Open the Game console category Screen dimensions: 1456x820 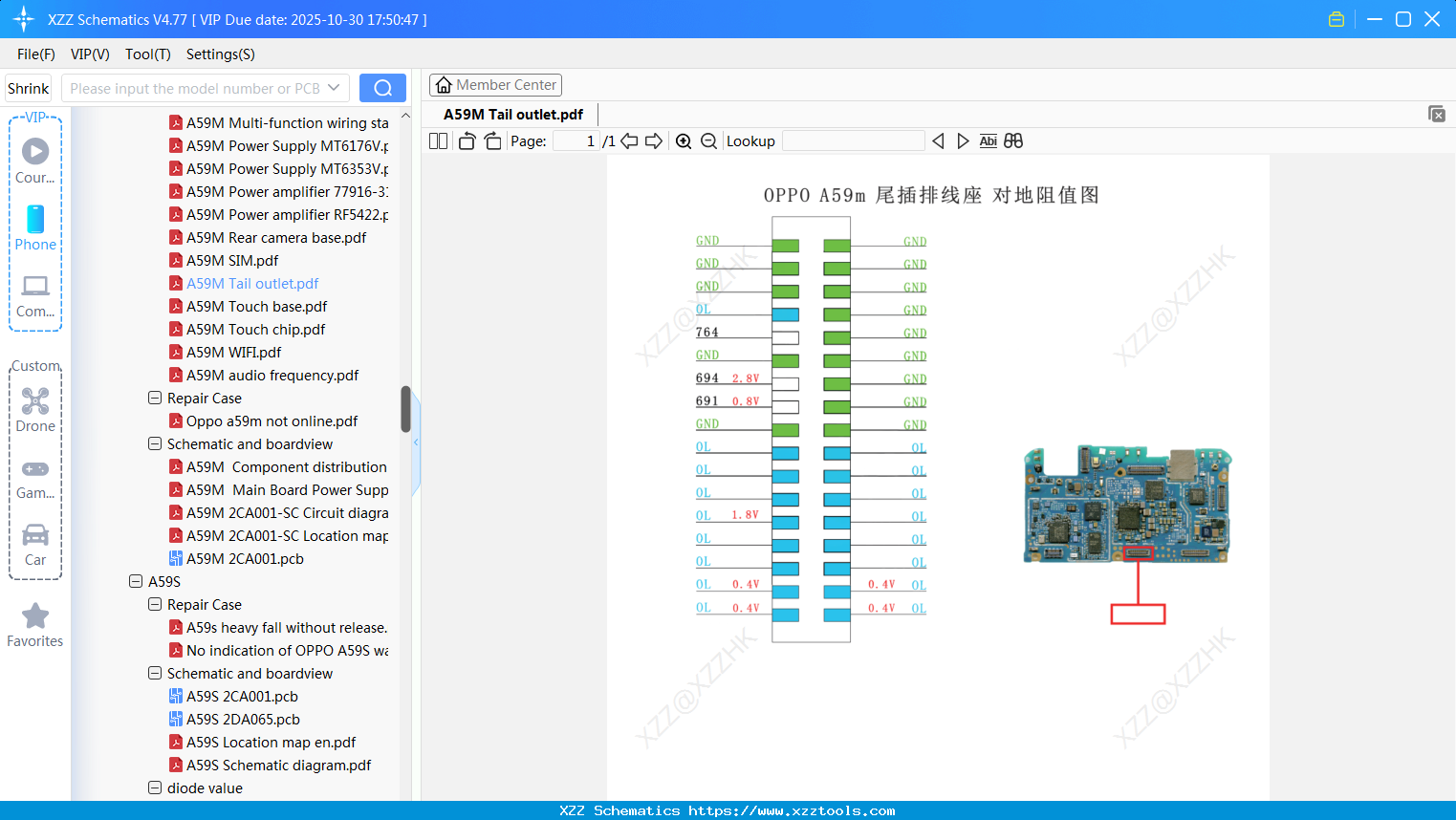(35, 478)
